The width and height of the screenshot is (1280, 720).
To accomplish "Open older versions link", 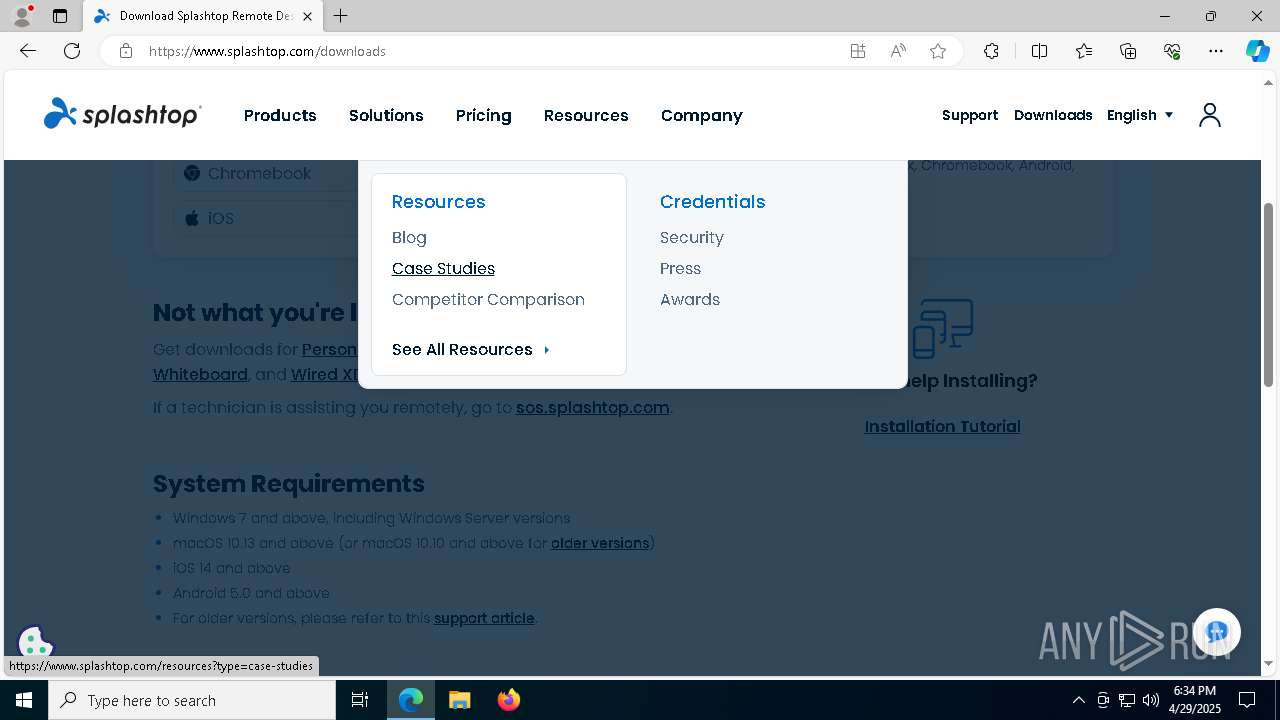I will click(x=600, y=543).
